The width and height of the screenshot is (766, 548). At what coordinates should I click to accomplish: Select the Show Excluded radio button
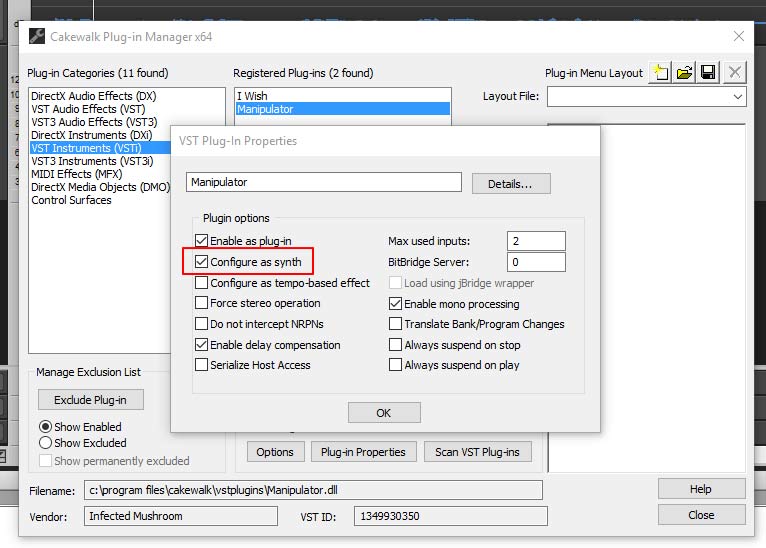click(46, 443)
